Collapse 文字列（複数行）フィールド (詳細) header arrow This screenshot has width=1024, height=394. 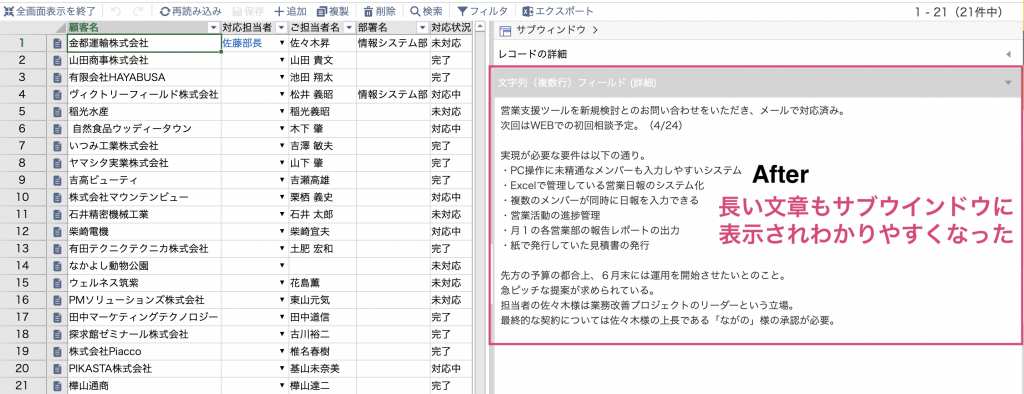pos(1009,82)
